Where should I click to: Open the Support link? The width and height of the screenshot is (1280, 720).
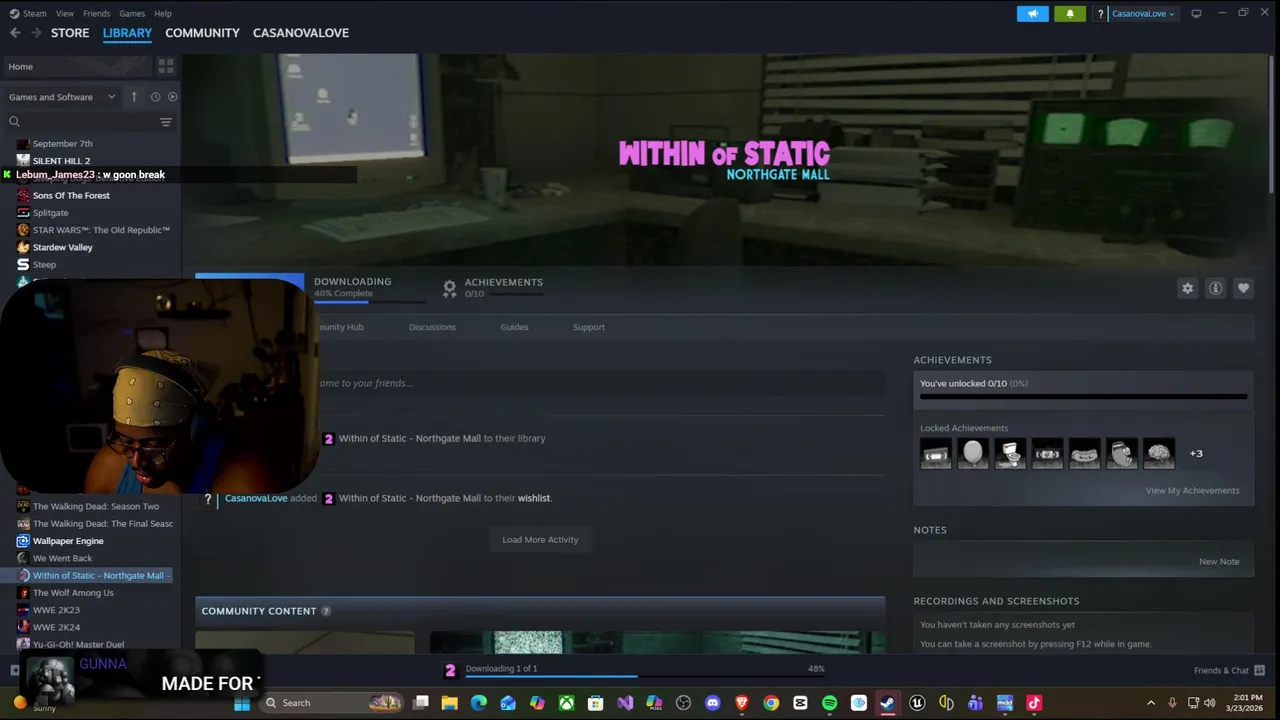[x=589, y=327]
